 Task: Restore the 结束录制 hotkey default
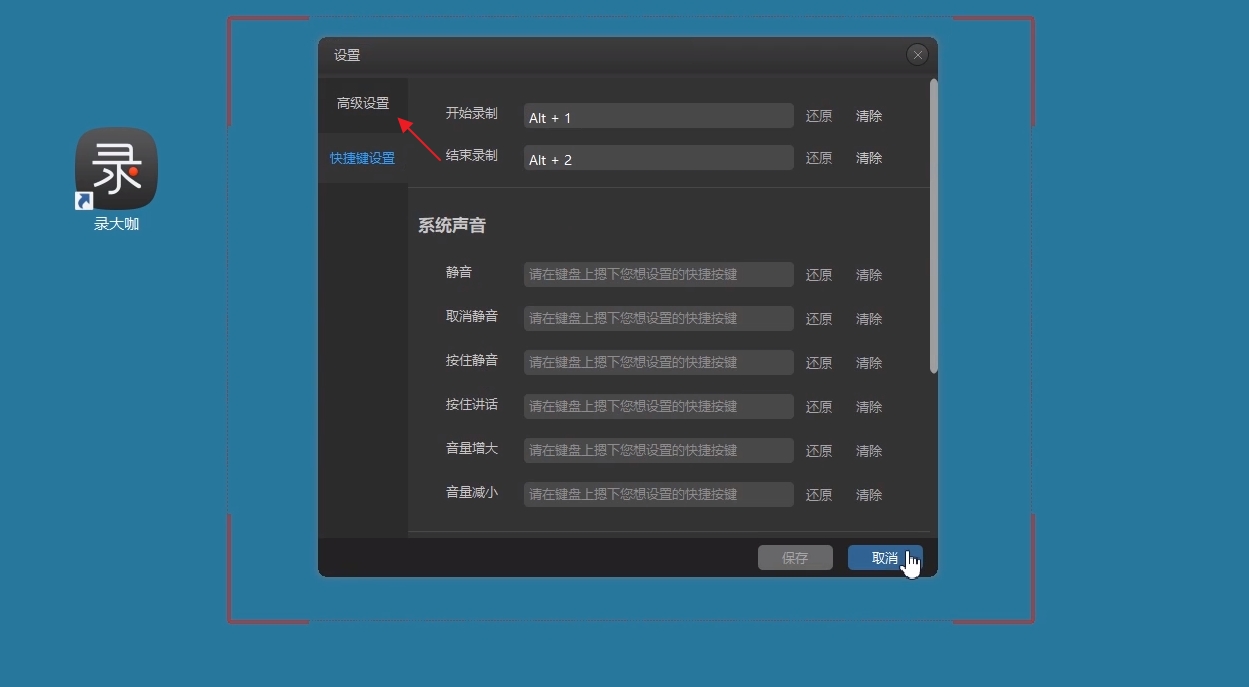(x=819, y=158)
